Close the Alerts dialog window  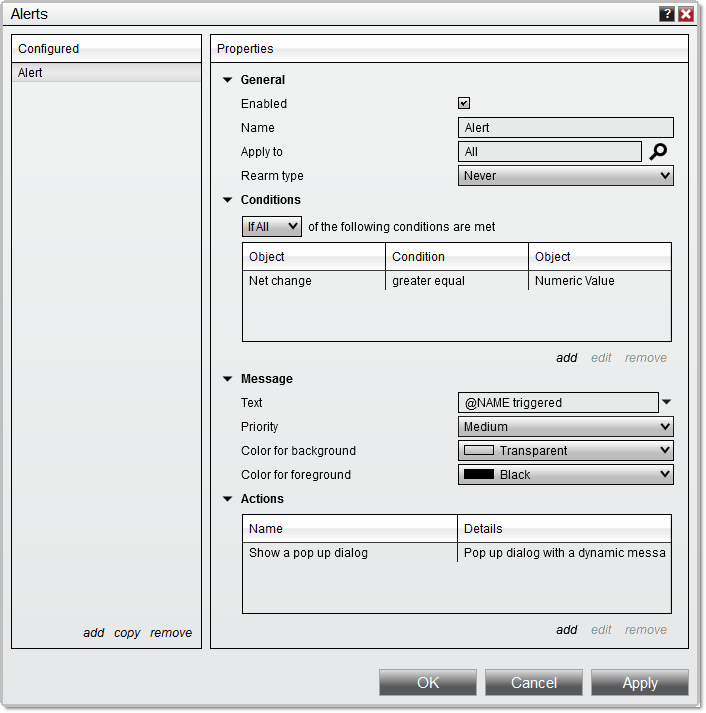coord(686,14)
